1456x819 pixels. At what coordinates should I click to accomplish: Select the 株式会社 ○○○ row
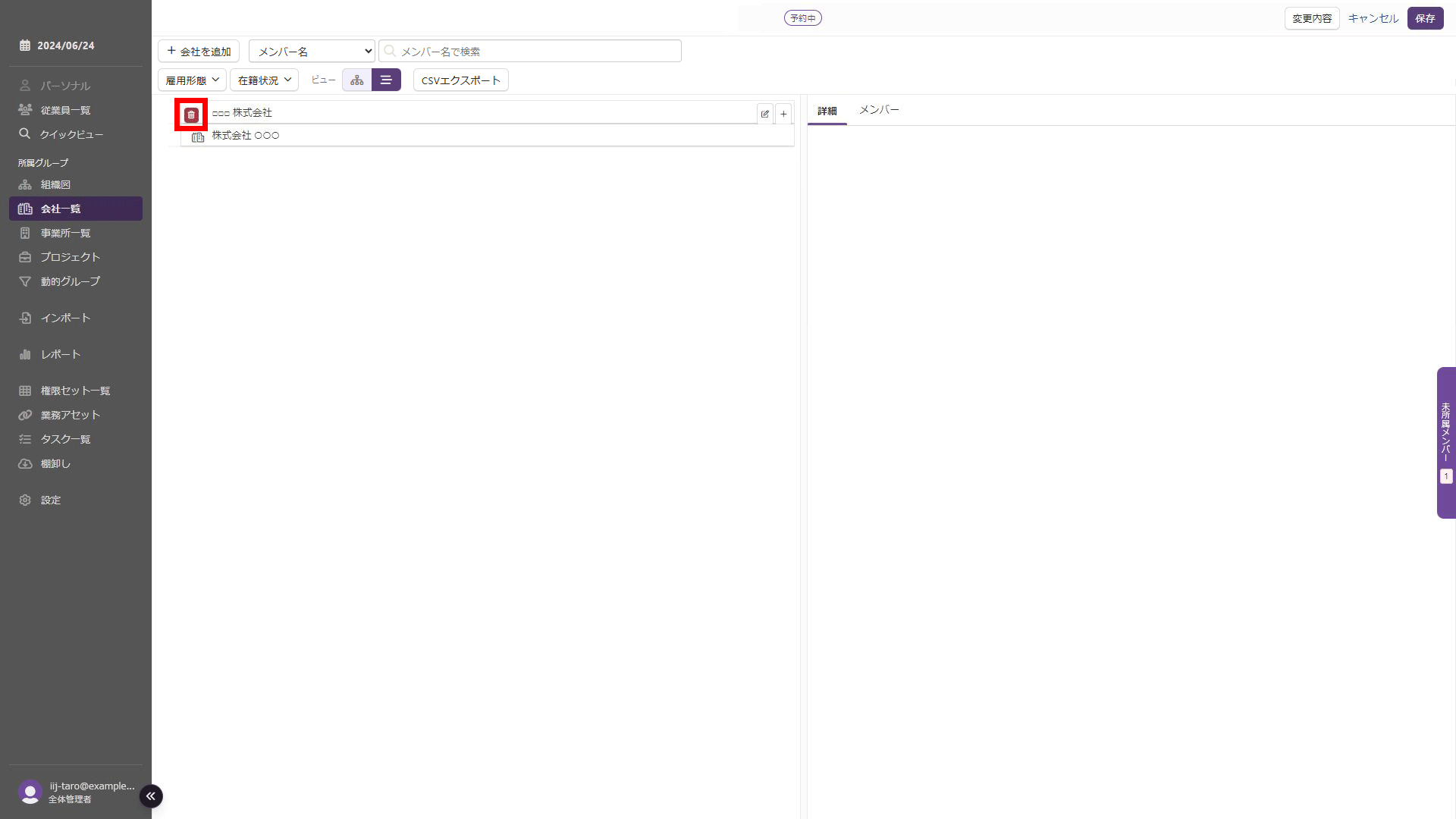488,136
